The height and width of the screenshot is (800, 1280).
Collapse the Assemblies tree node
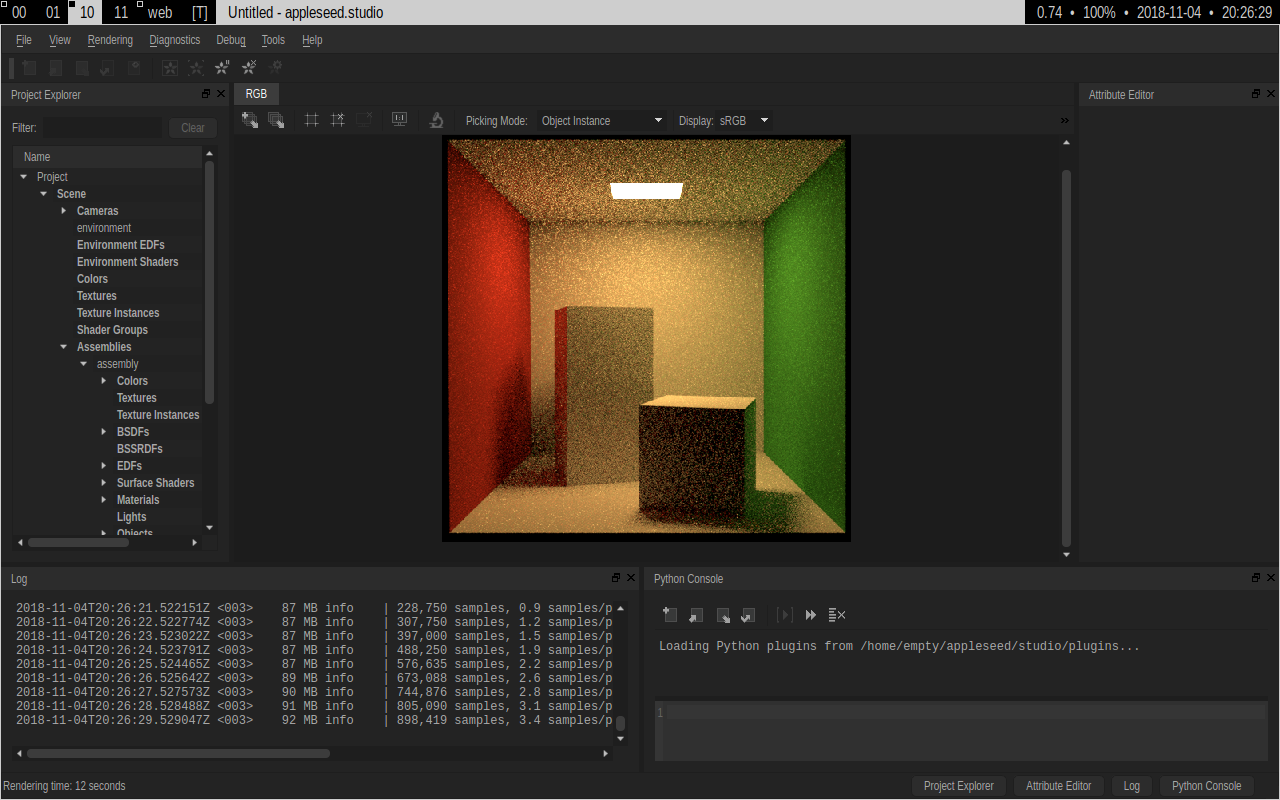pos(64,347)
